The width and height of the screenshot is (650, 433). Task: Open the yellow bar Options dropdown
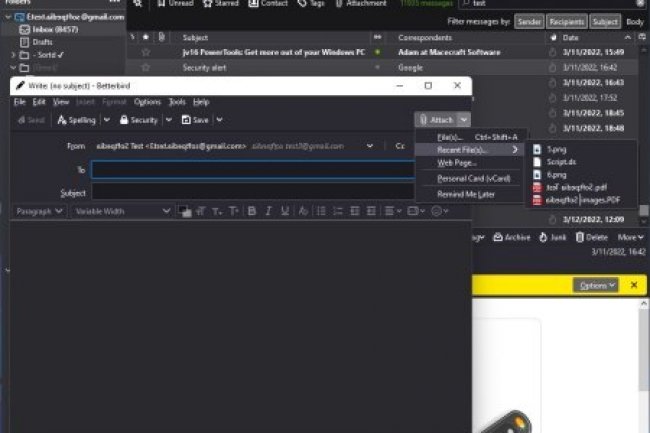point(597,285)
